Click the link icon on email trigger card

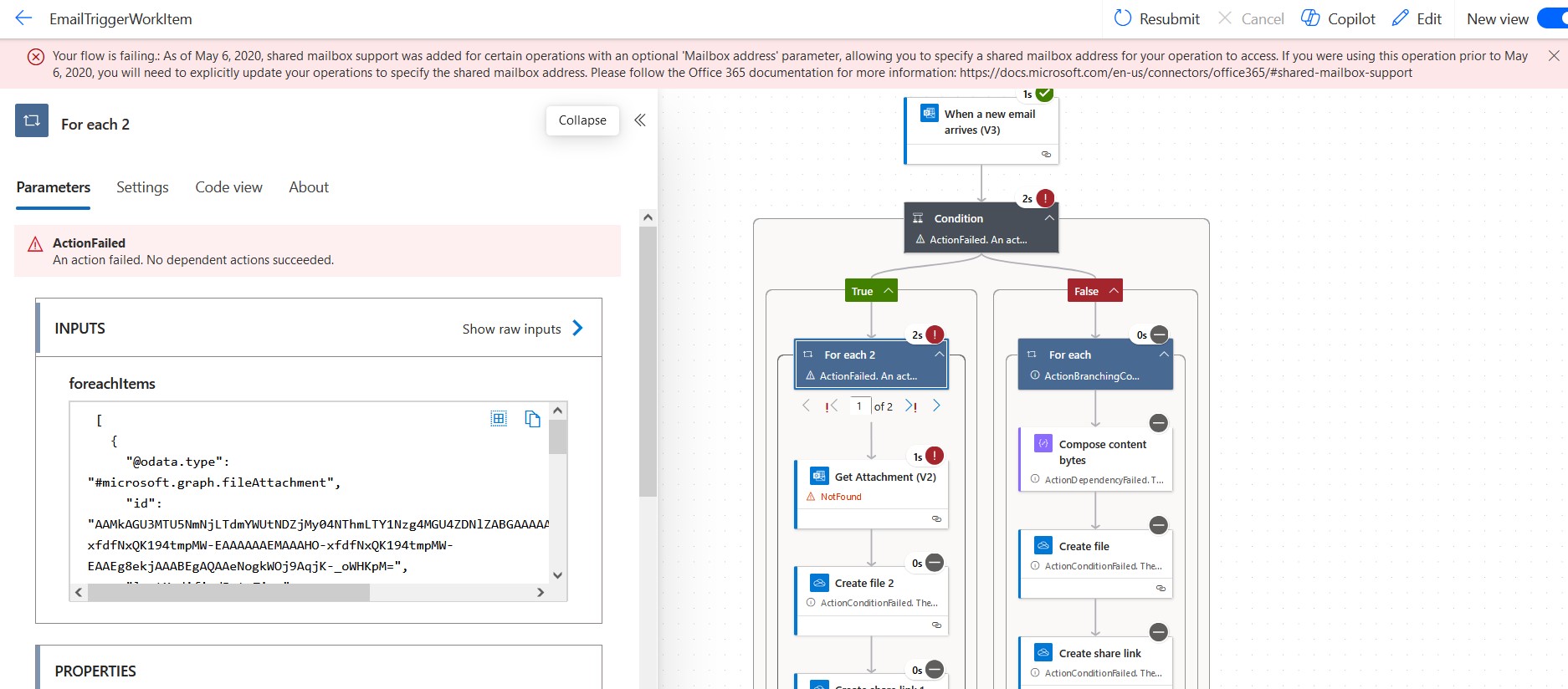1046,154
